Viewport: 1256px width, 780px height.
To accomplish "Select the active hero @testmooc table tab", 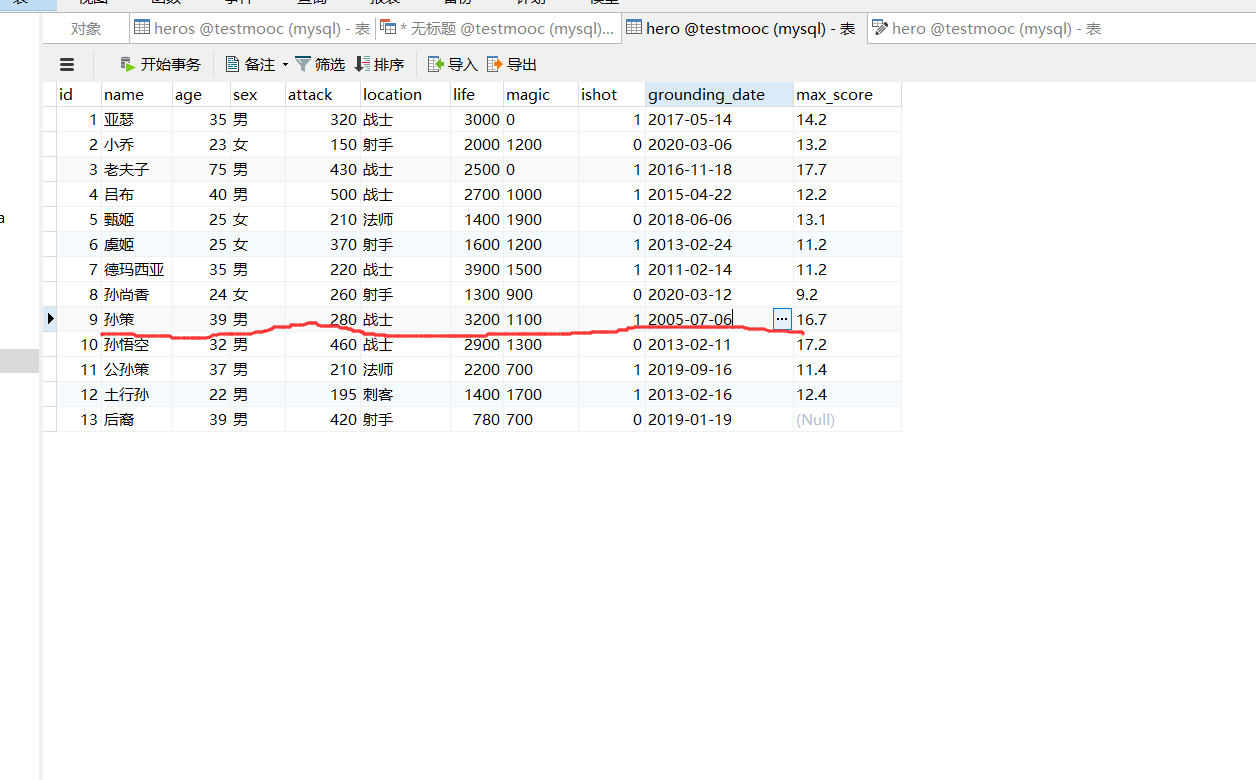I will 742,29.
